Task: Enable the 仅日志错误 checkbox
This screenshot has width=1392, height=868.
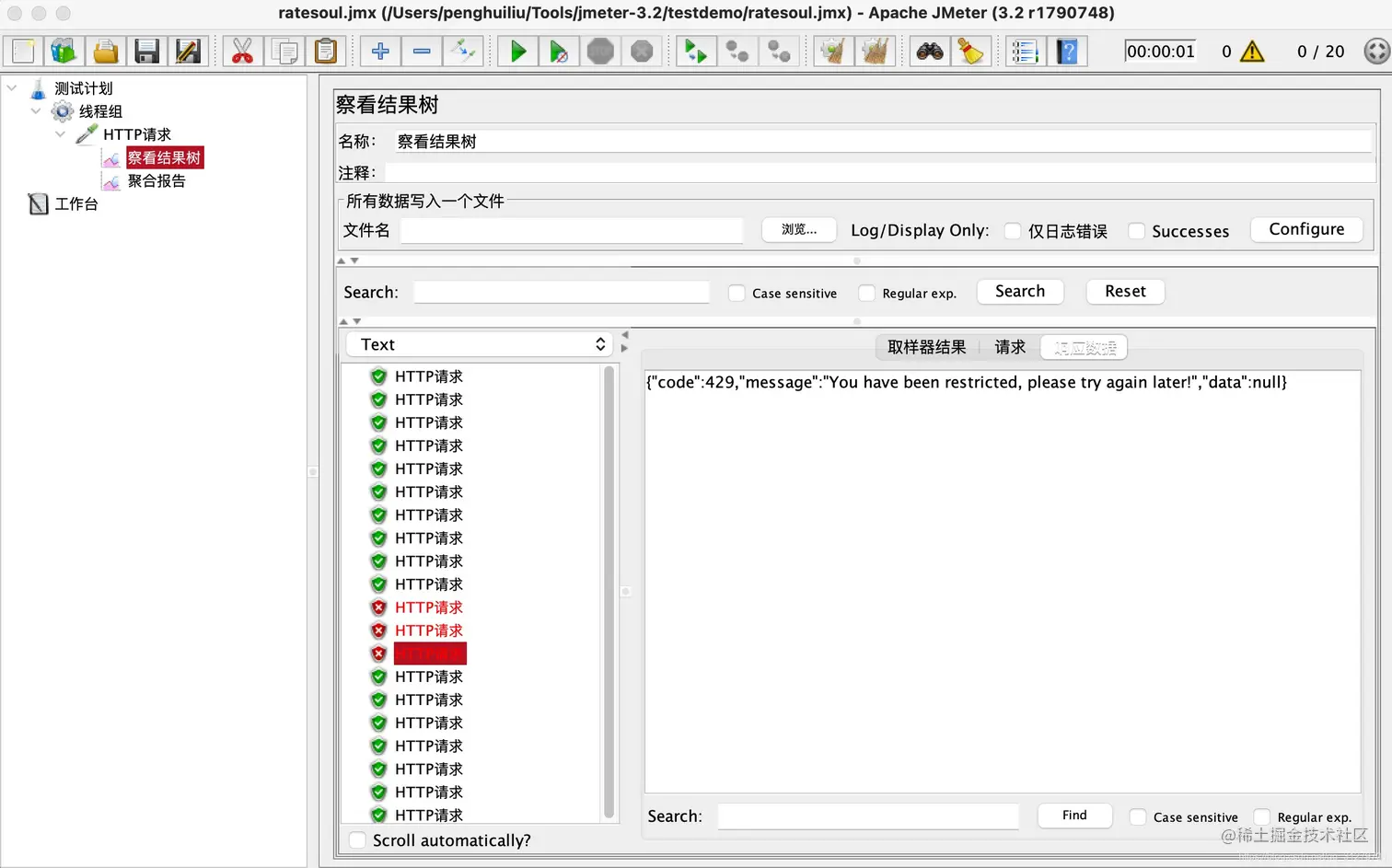Action: [1013, 231]
